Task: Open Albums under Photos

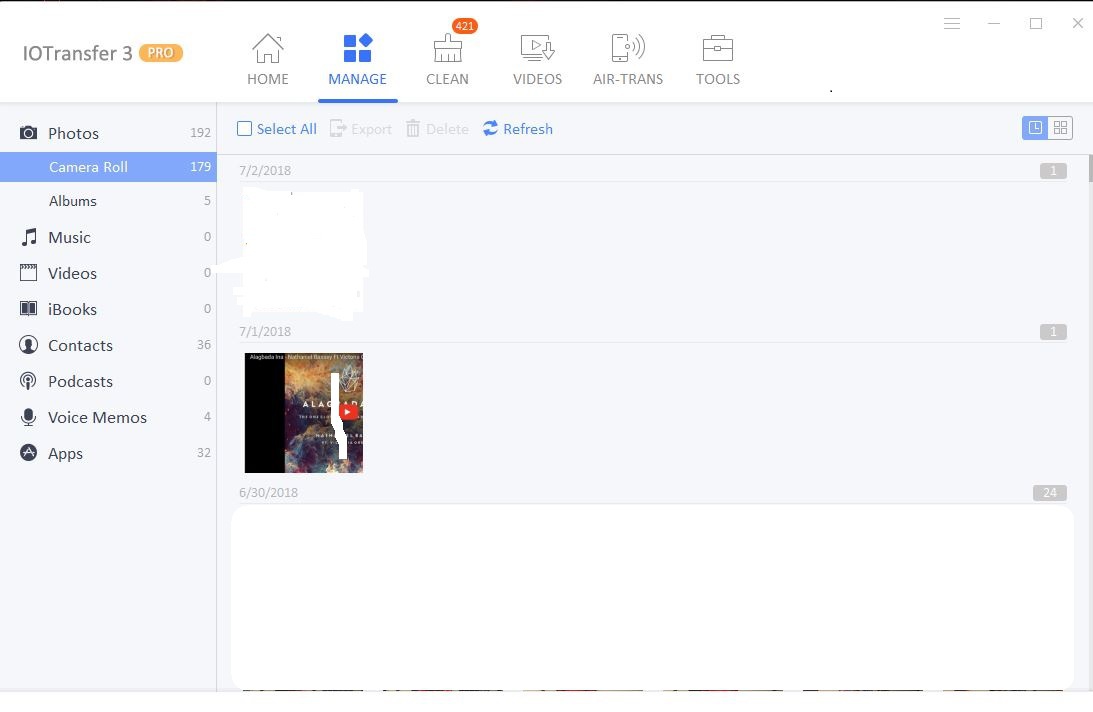Action: click(73, 201)
